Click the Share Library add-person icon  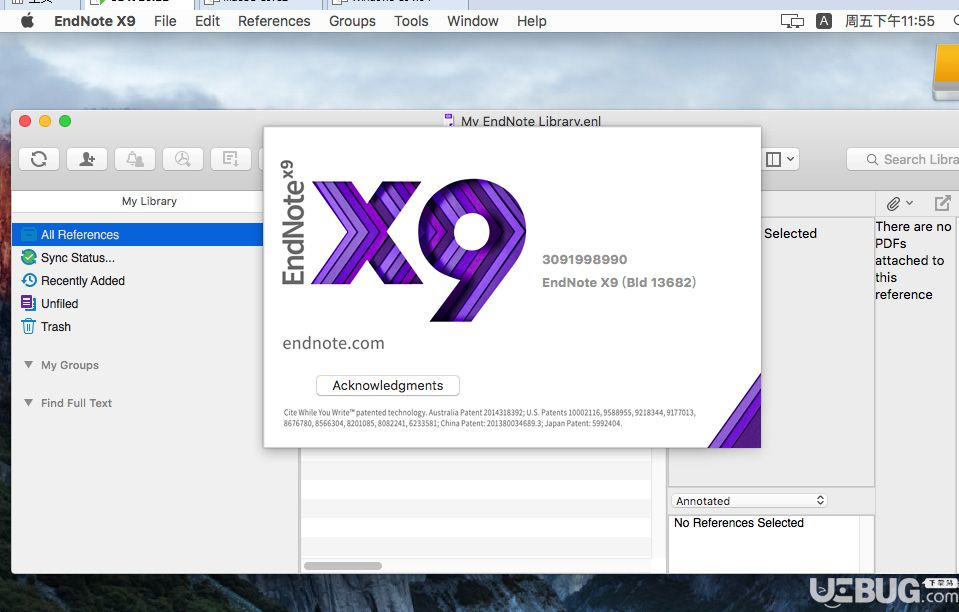point(87,160)
